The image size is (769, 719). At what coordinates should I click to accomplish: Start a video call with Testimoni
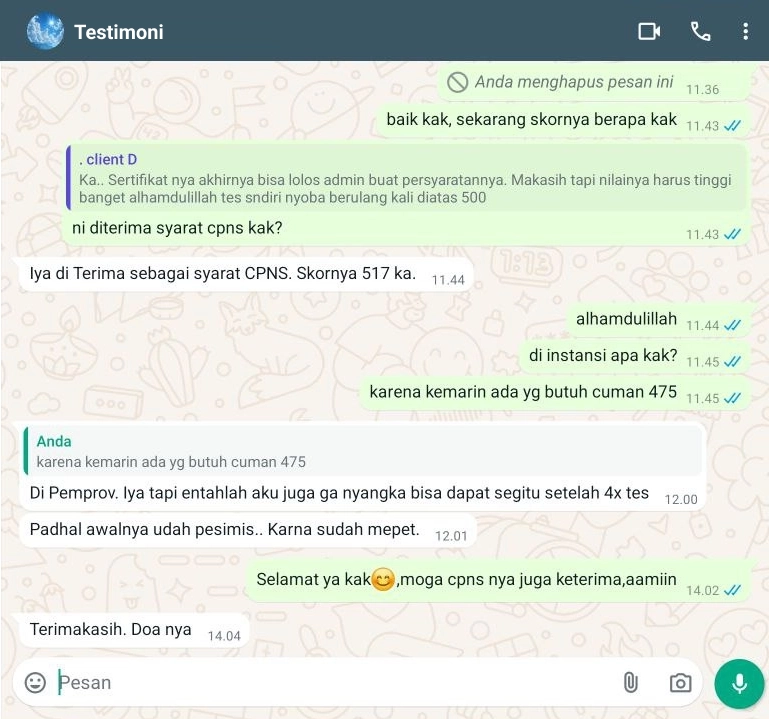coord(649,32)
